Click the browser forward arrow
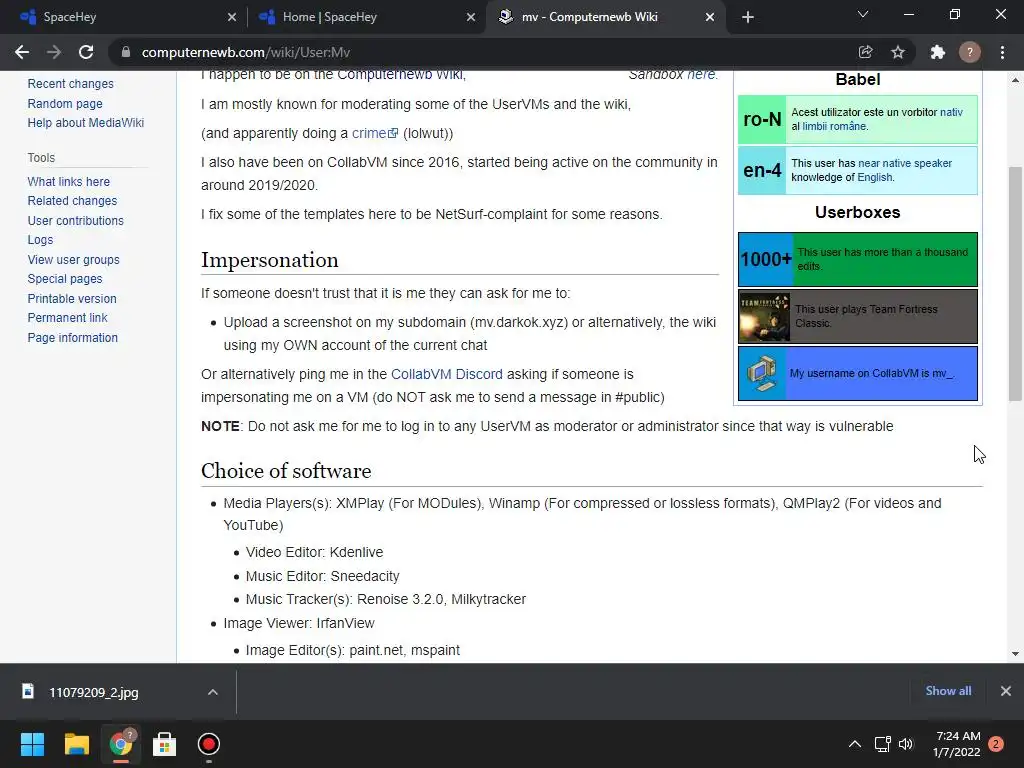Image resolution: width=1024 pixels, height=768 pixels. tap(54, 52)
